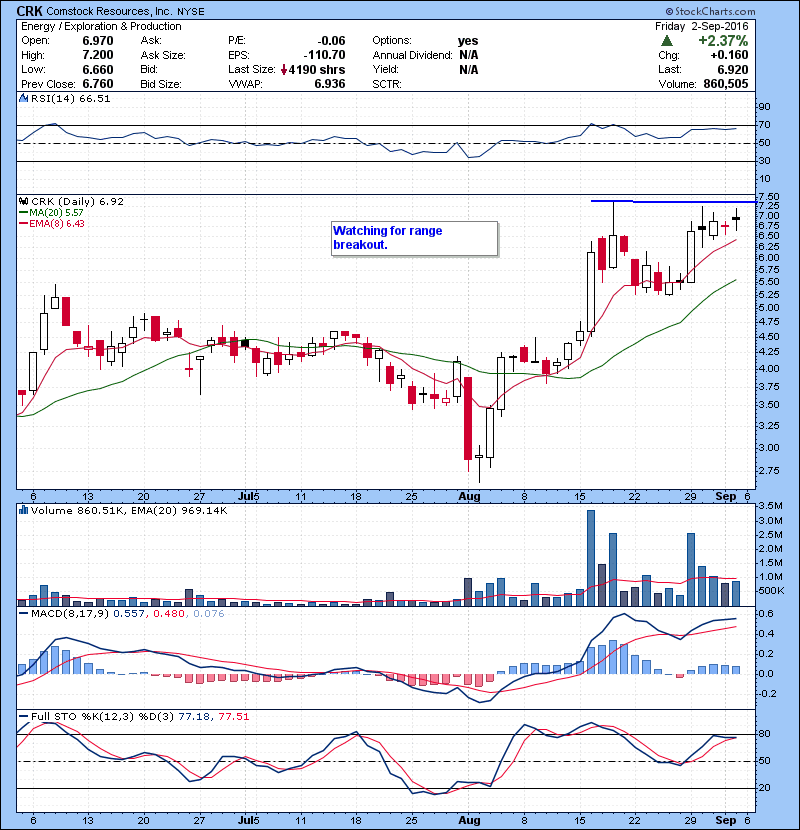Click the CRK ticker symbol in header
The width and height of the screenshot is (800, 830).
click(x=30, y=11)
